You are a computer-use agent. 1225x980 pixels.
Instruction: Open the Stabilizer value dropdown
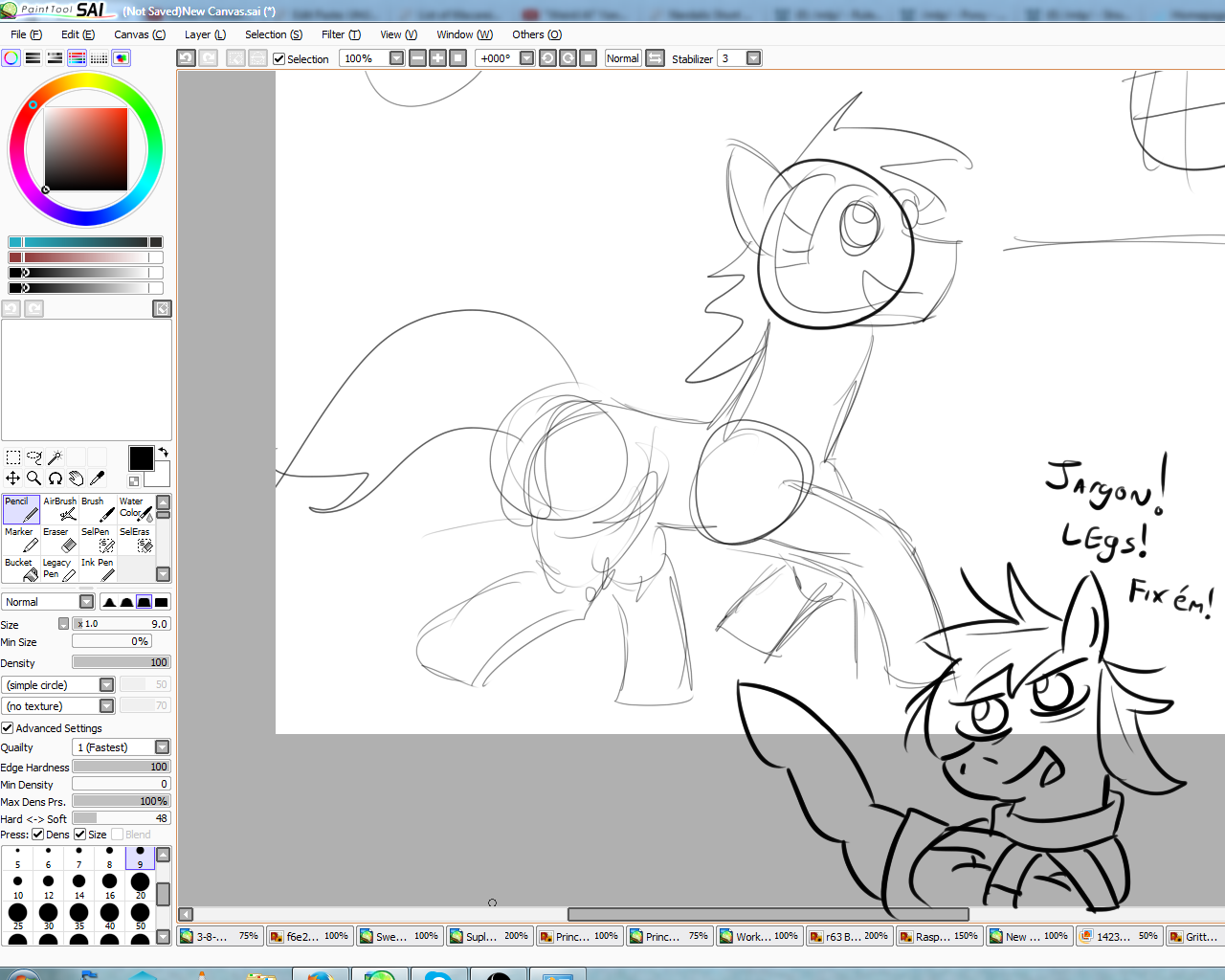754,58
